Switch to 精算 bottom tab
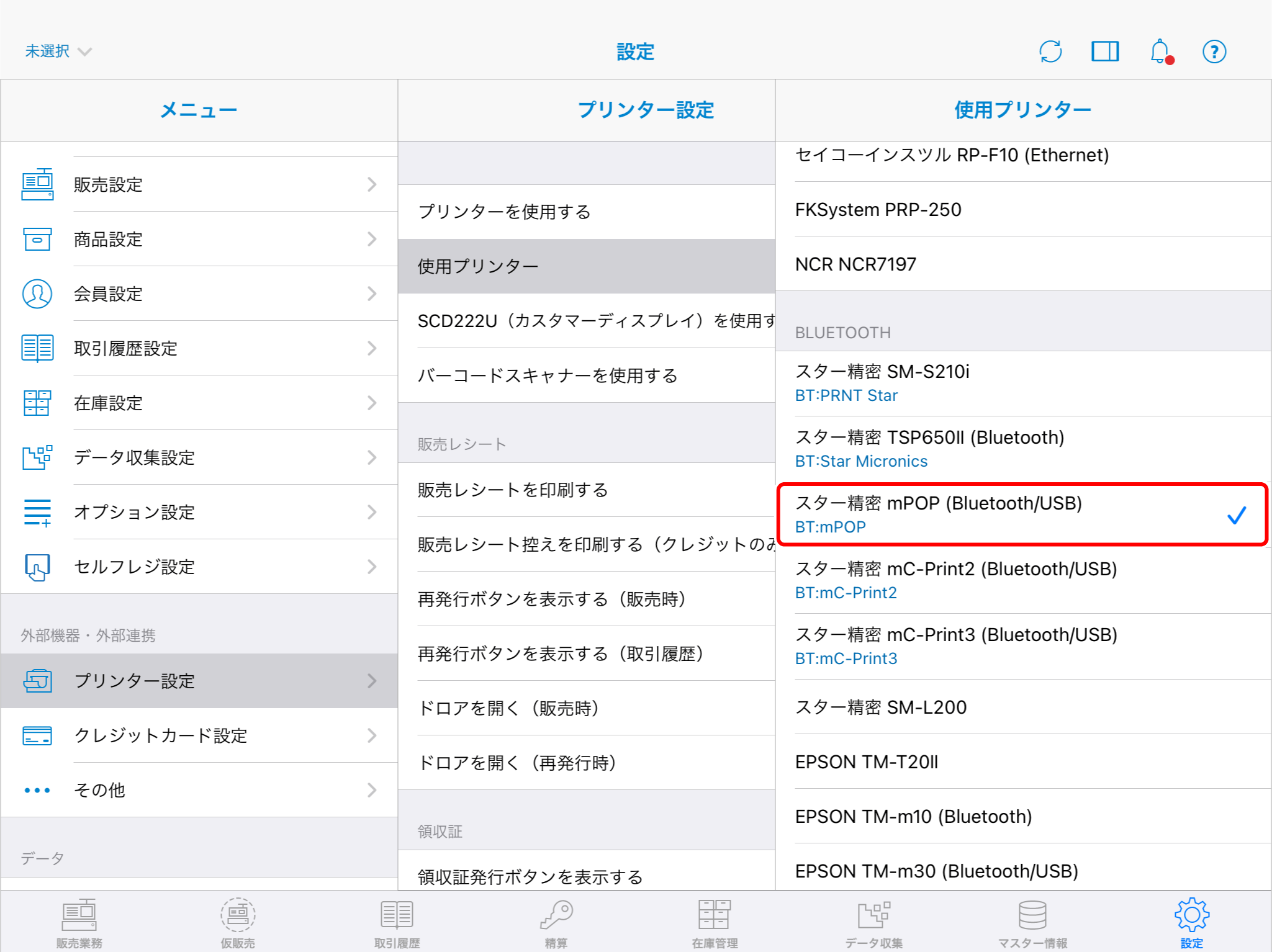The image size is (1272, 952). (x=556, y=923)
